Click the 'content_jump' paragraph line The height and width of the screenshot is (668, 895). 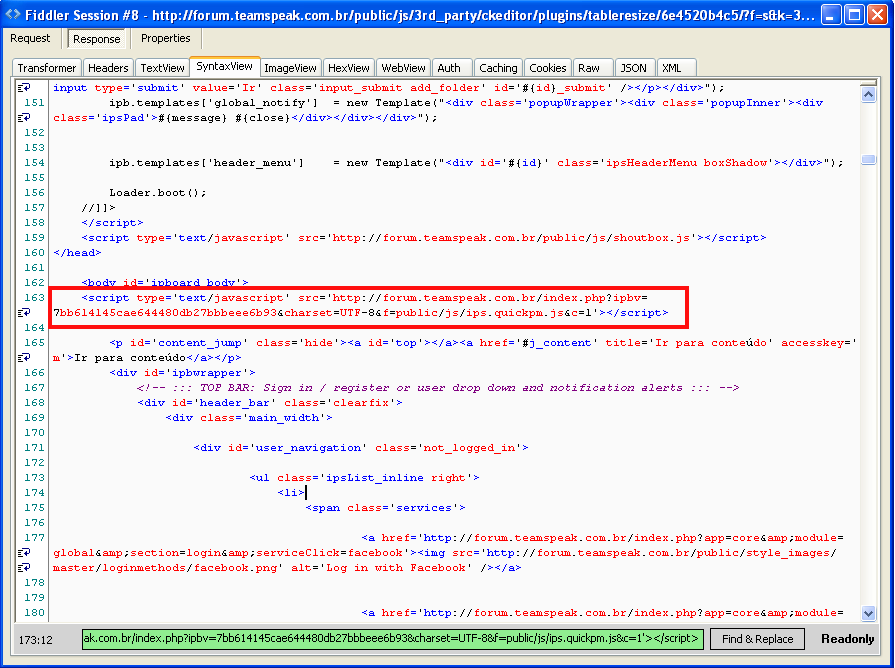[483, 343]
